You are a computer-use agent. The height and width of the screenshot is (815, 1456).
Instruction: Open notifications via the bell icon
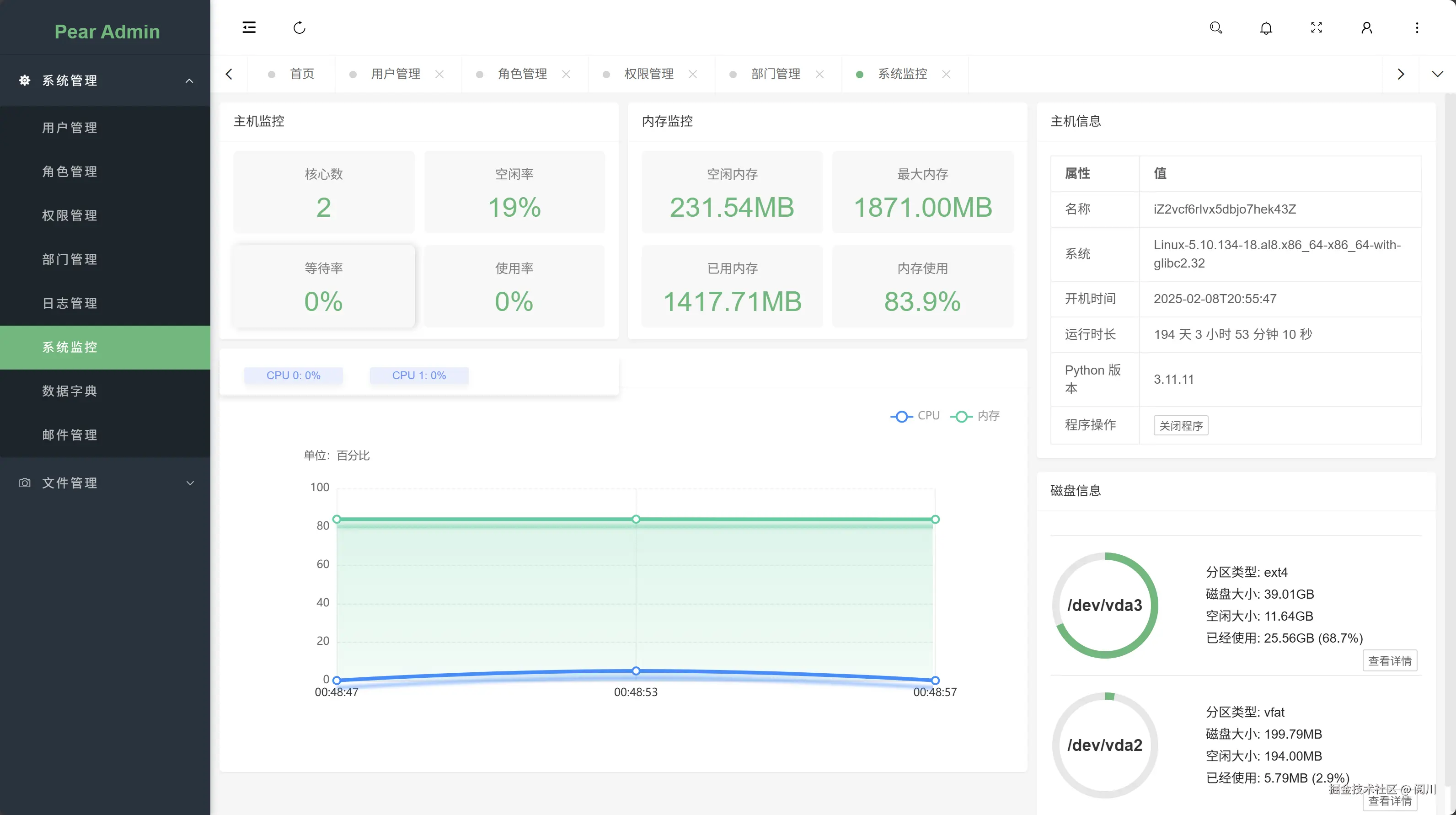(1266, 28)
